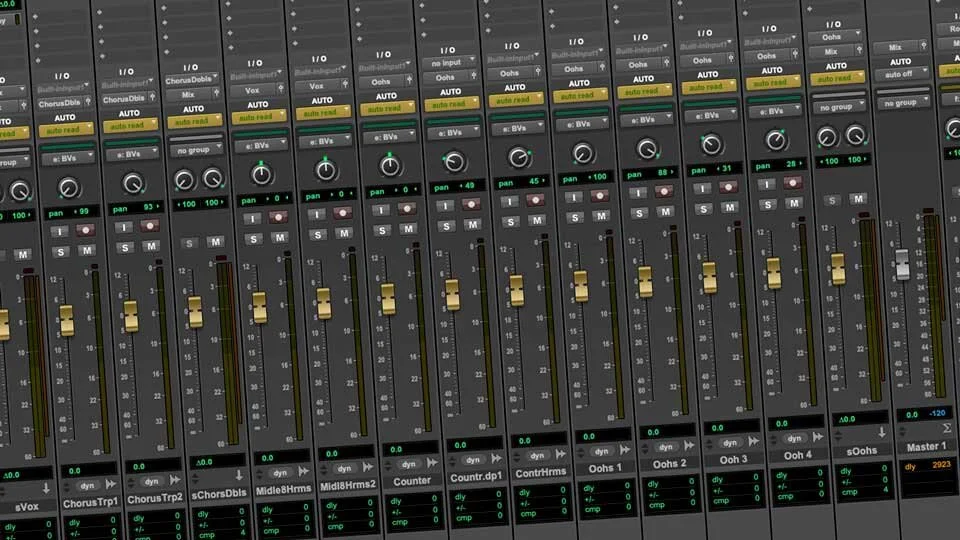Image resolution: width=960 pixels, height=540 pixels.
Task: Click left pan knob on sChorsDbls
Action: pos(184,180)
